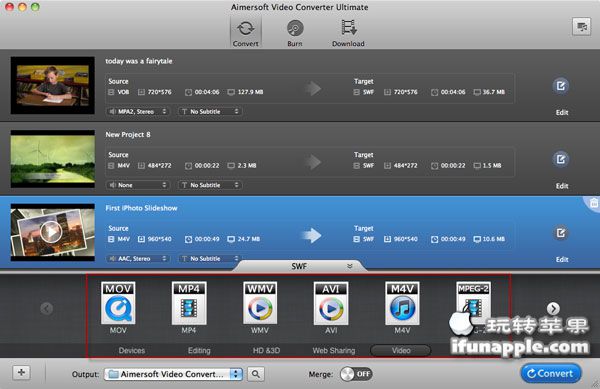
Task: Open the None audio dropdown for New Project 8
Action: [x=138, y=185]
